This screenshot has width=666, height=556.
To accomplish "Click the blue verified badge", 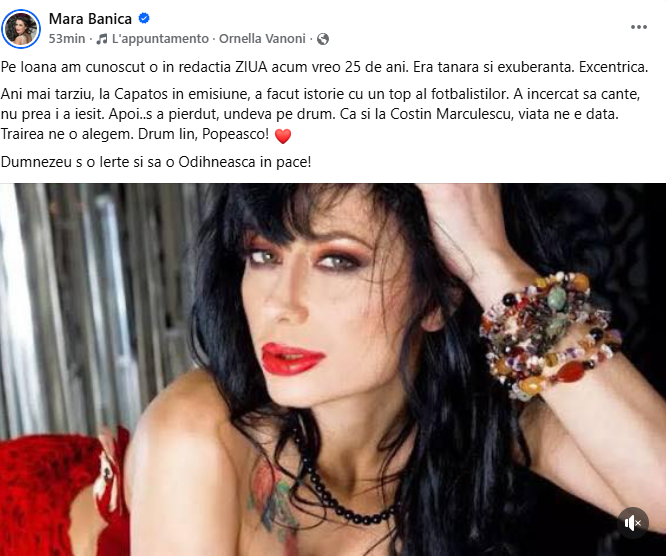I will coord(144,18).
